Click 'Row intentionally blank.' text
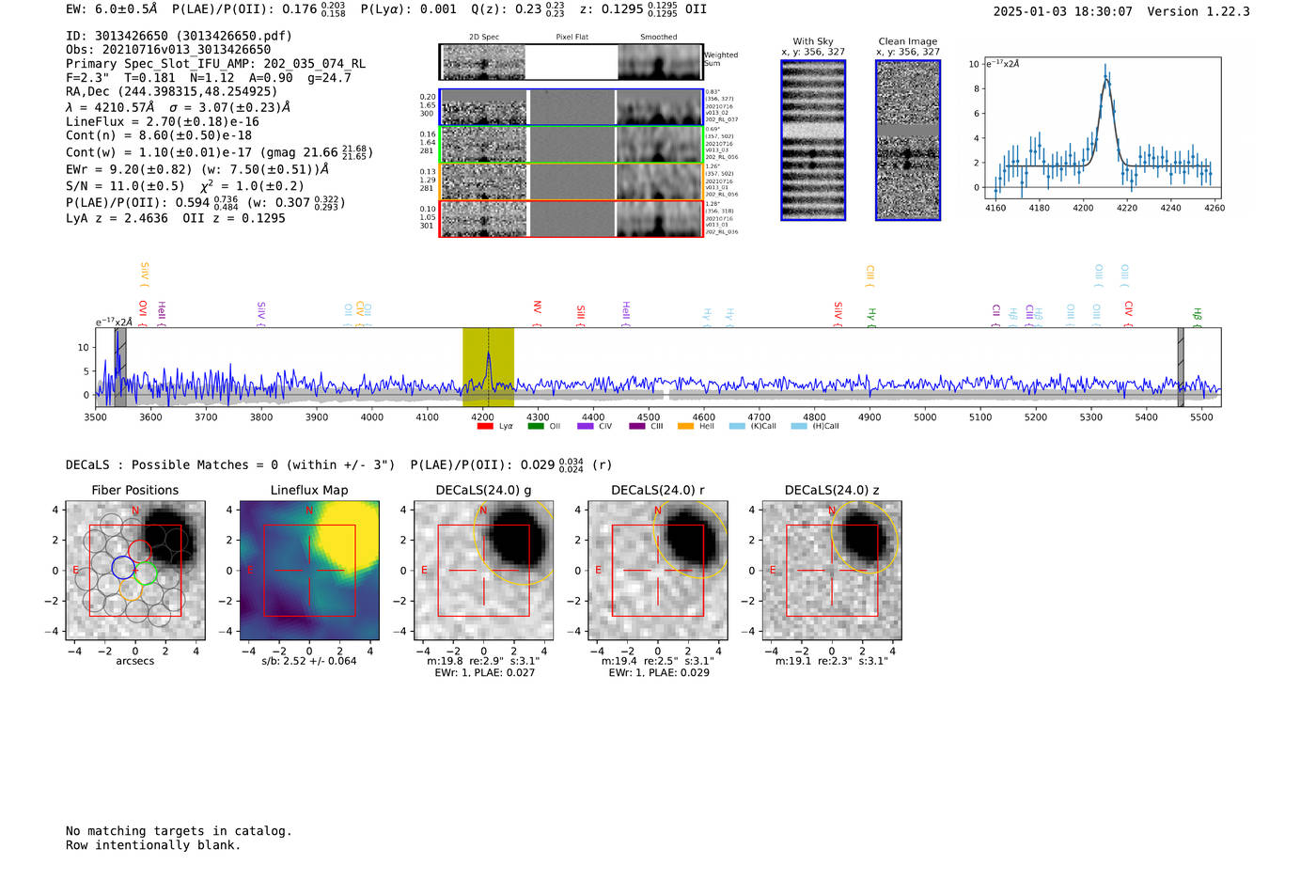 tap(153, 845)
